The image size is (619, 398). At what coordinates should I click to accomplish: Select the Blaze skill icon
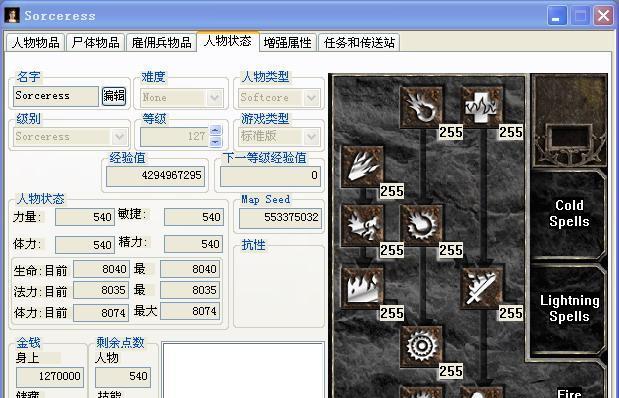362,225
